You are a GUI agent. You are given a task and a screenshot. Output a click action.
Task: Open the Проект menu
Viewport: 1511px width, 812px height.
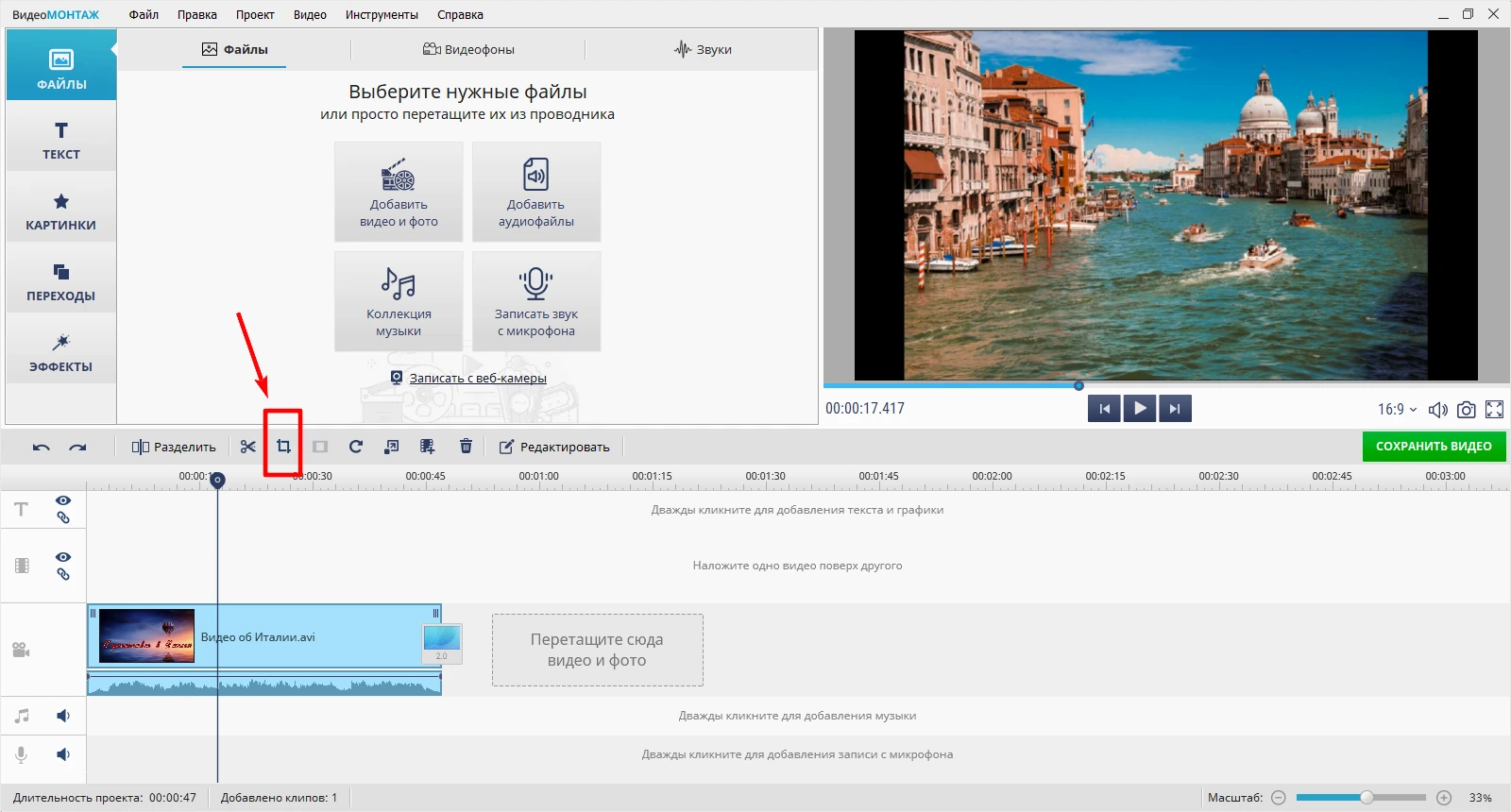255,14
